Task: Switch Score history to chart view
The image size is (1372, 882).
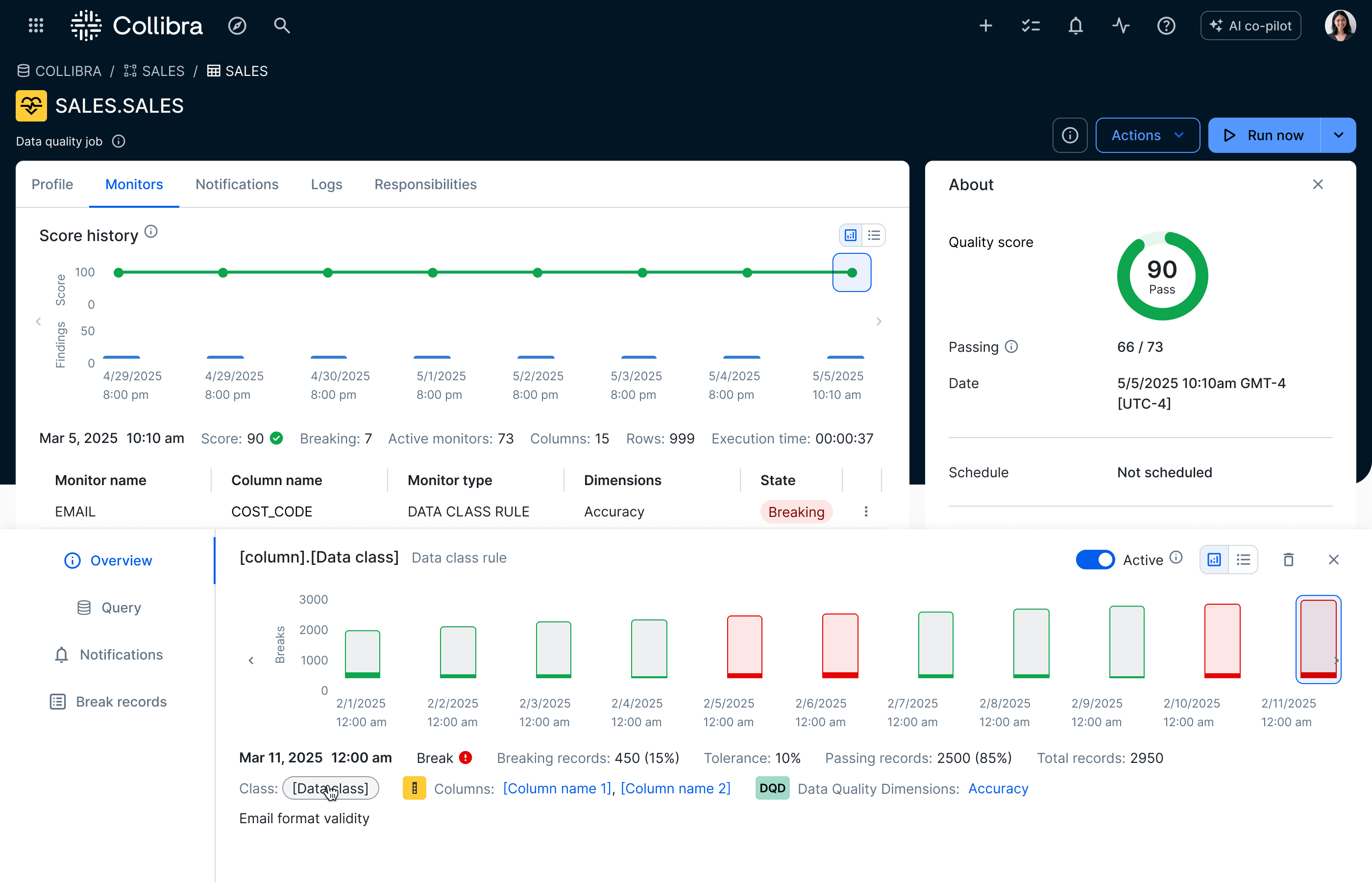Action: [x=851, y=235]
